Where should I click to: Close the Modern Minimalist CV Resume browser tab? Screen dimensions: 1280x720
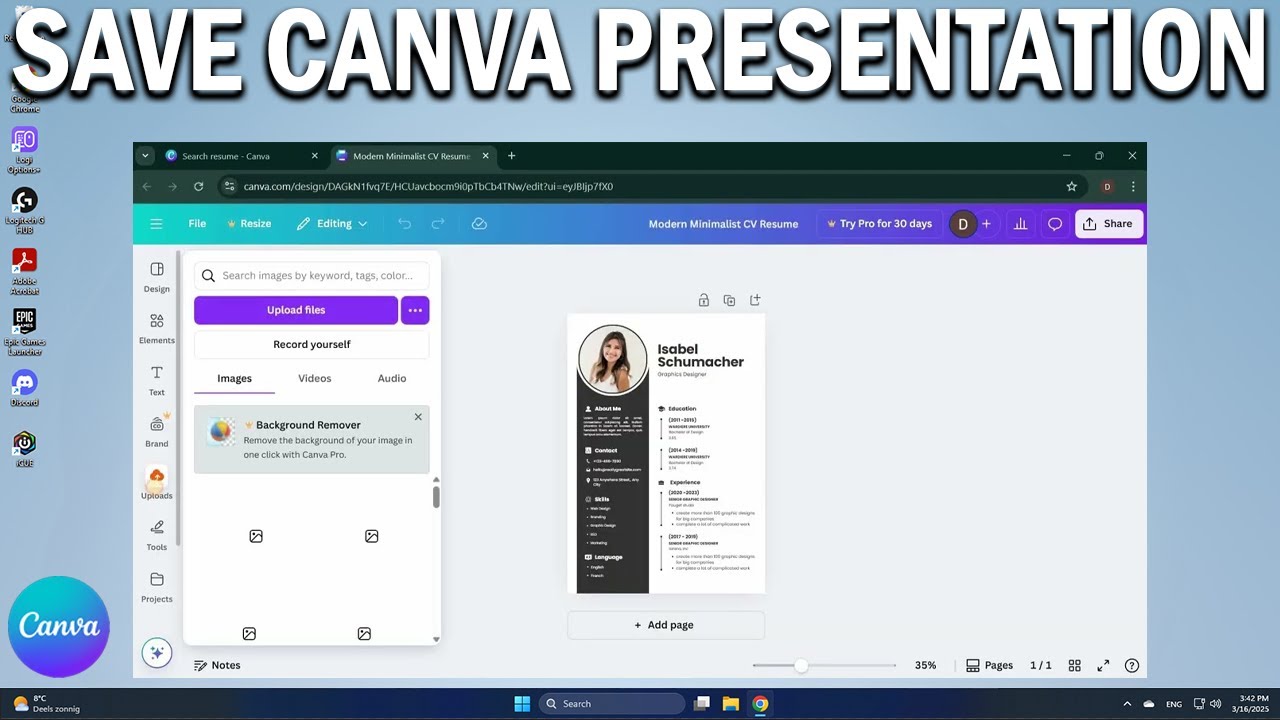coord(486,156)
